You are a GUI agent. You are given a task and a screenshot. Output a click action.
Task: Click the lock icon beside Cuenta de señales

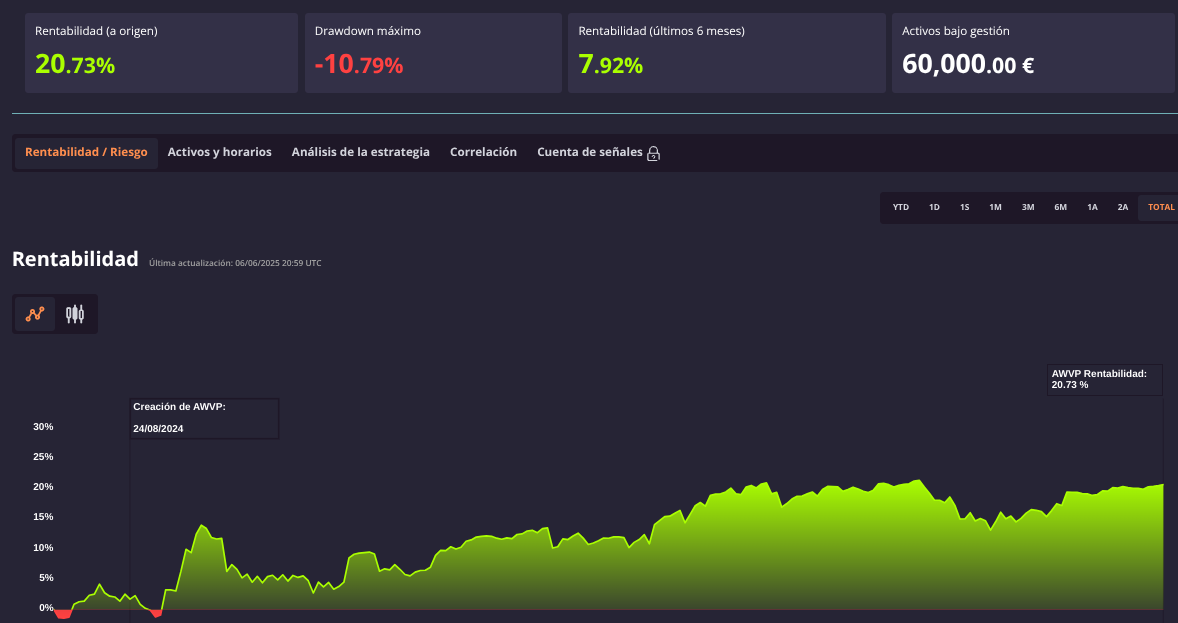(x=654, y=153)
